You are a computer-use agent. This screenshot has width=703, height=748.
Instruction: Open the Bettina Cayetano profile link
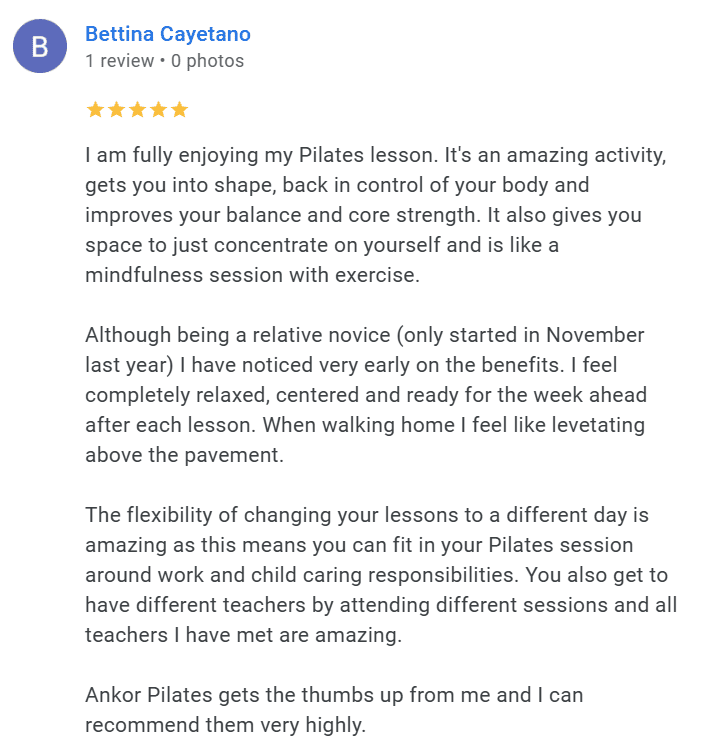pos(168,34)
